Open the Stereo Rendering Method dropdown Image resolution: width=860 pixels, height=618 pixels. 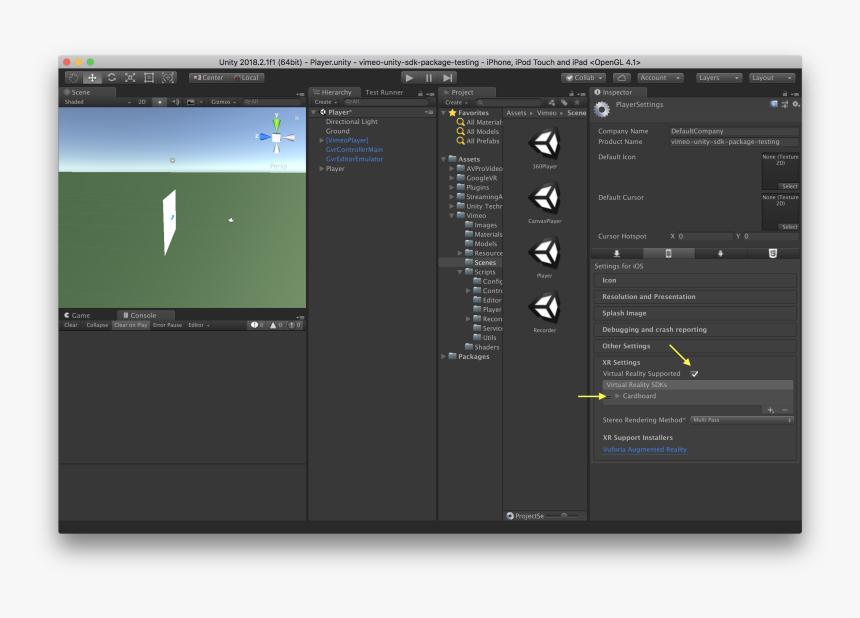(741, 420)
